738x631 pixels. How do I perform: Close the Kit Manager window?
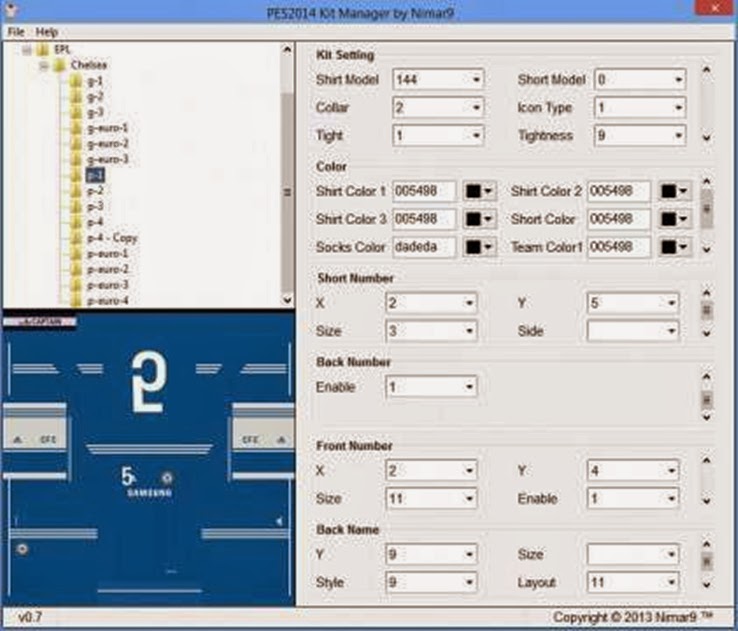tap(715, 8)
